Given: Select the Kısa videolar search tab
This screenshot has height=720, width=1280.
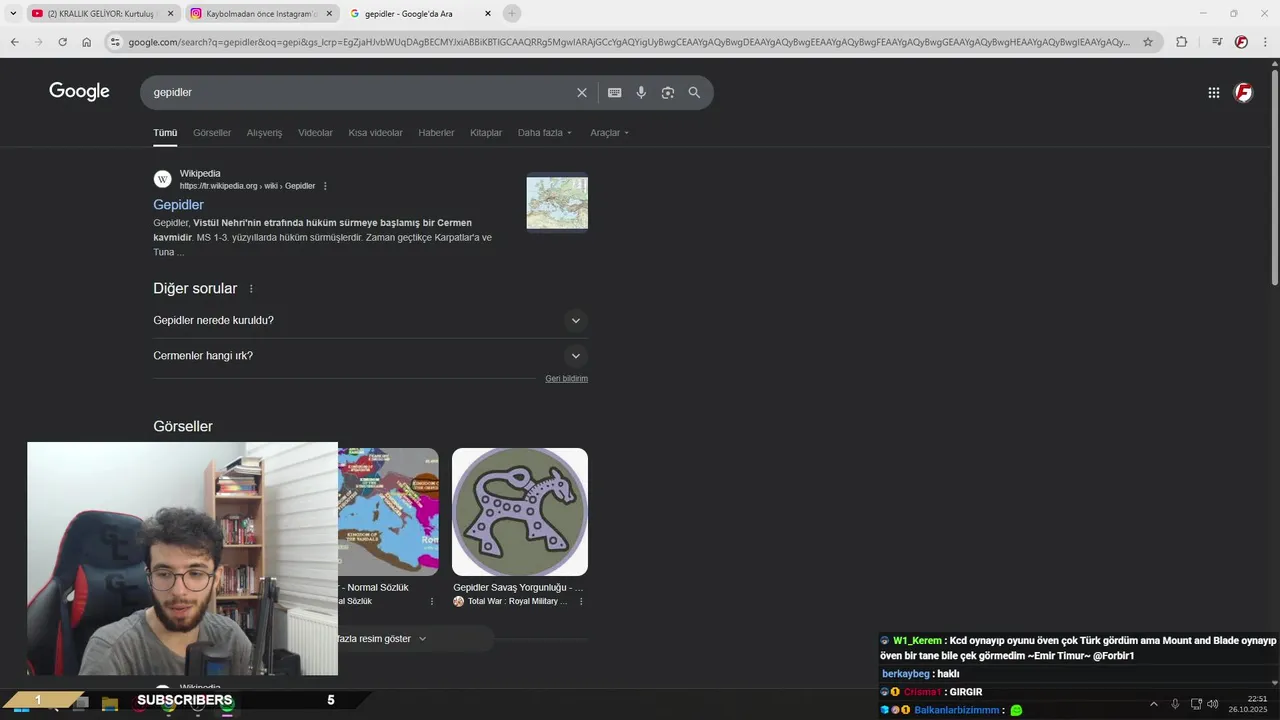Looking at the screenshot, I should (x=375, y=133).
